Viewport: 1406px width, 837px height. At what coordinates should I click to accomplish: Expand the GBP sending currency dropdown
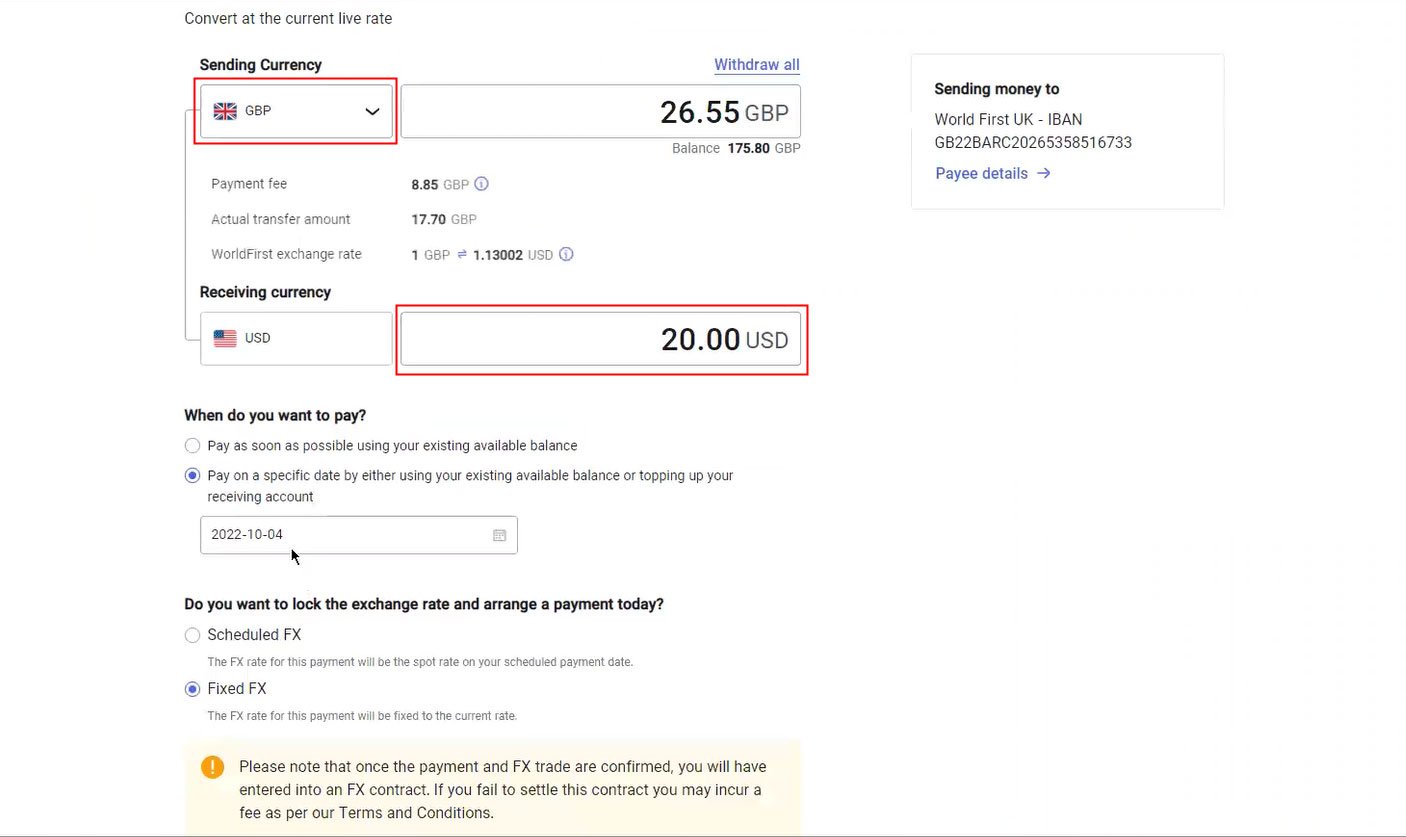coord(296,111)
